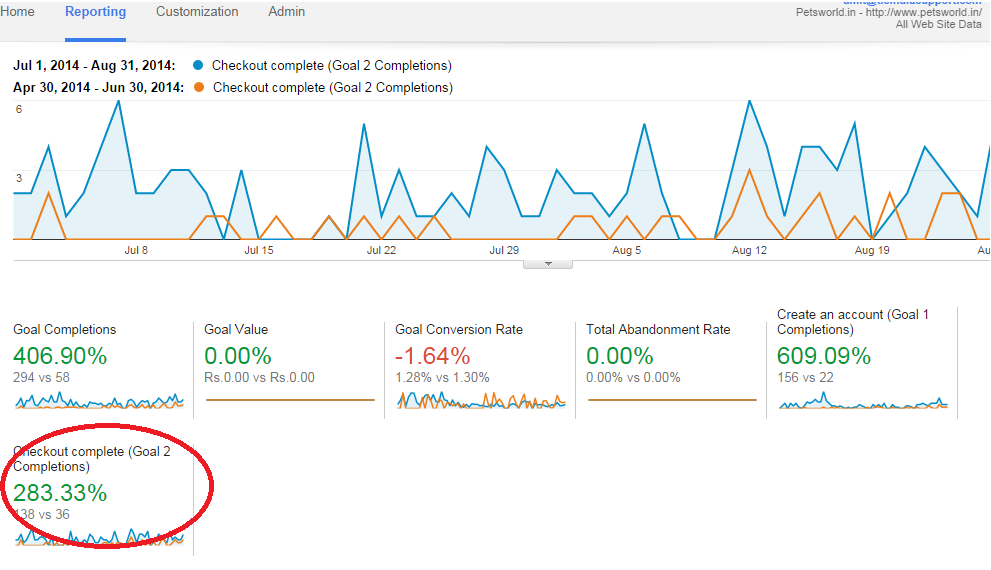
Task: Click the '294 vs 58' comparison text
Action: [x=41, y=377]
